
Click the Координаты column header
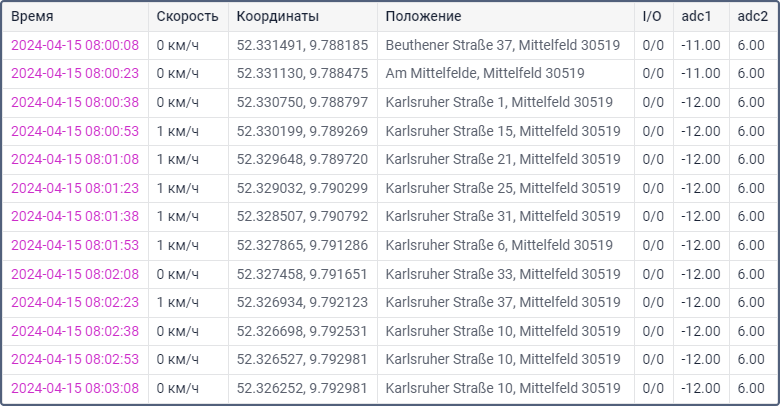(x=278, y=17)
